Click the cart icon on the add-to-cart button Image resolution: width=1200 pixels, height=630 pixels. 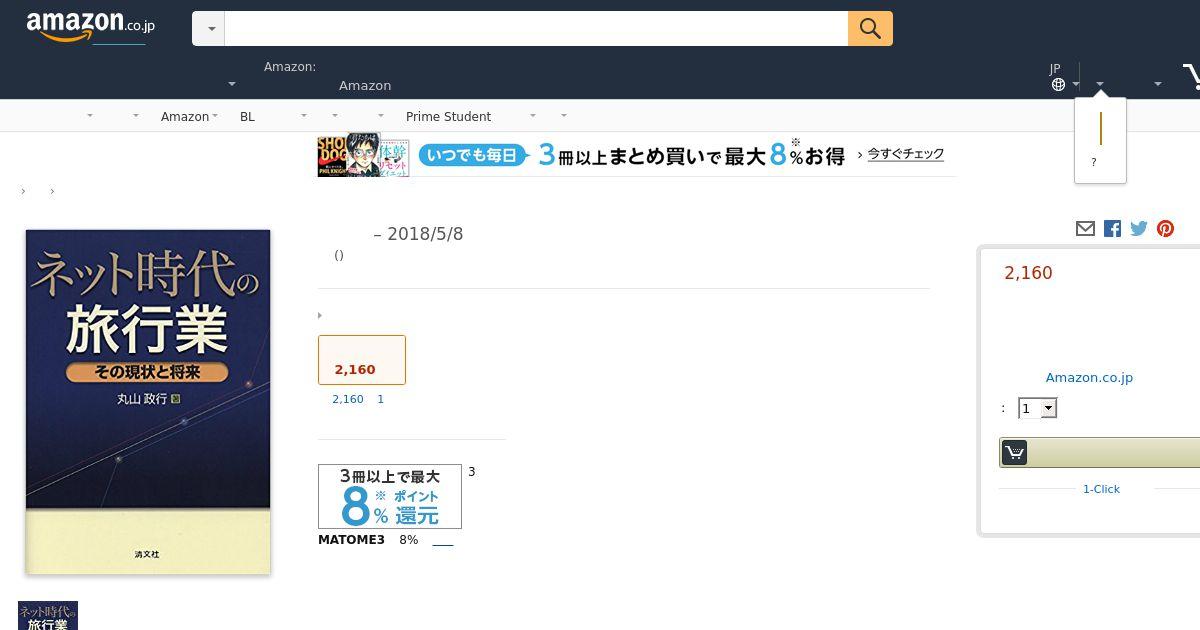(x=1014, y=453)
